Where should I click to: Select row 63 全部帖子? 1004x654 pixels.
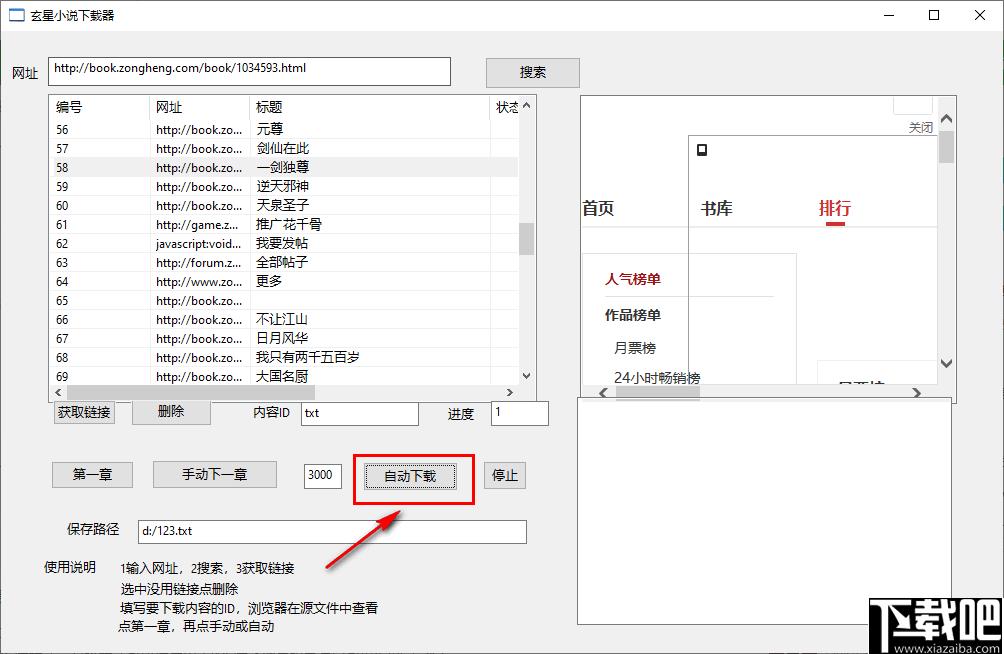[x=284, y=263]
